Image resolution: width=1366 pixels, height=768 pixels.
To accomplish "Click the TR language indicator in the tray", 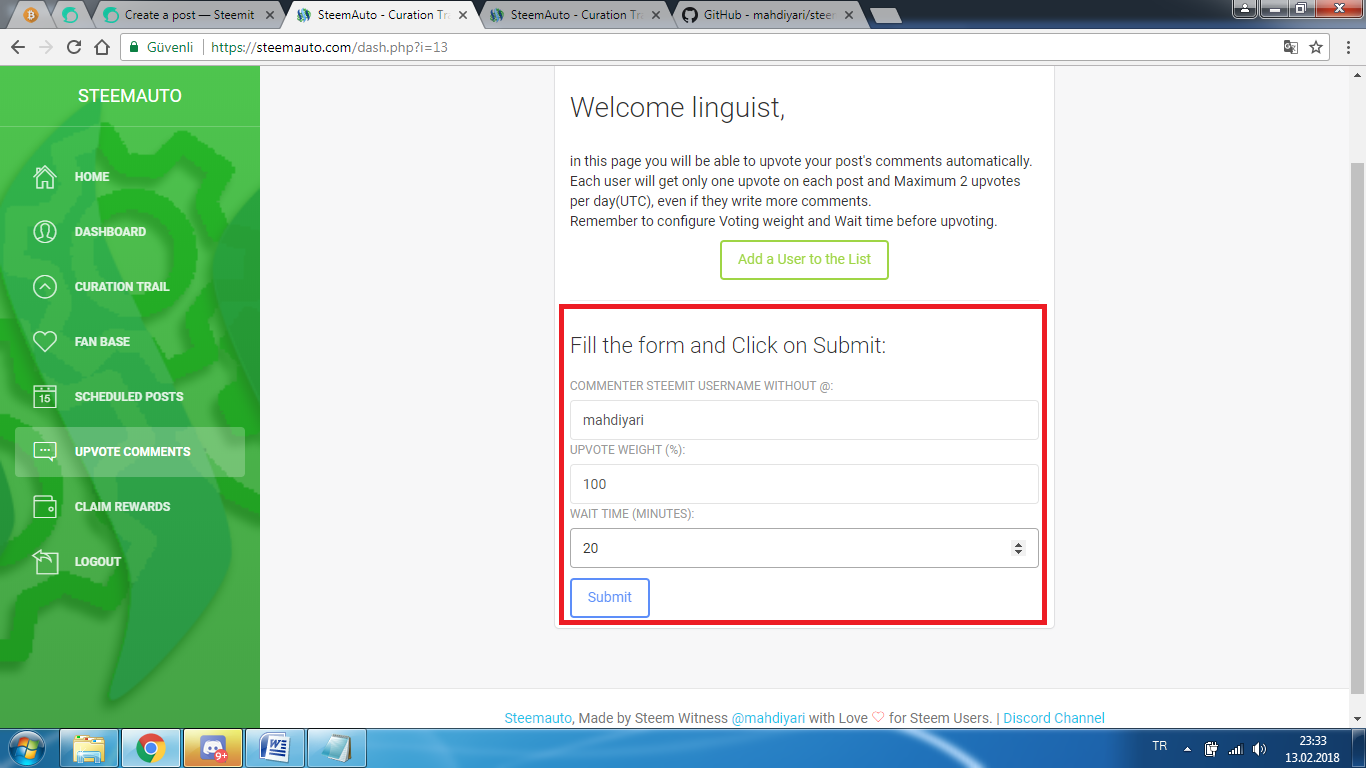I will (x=1160, y=746).
